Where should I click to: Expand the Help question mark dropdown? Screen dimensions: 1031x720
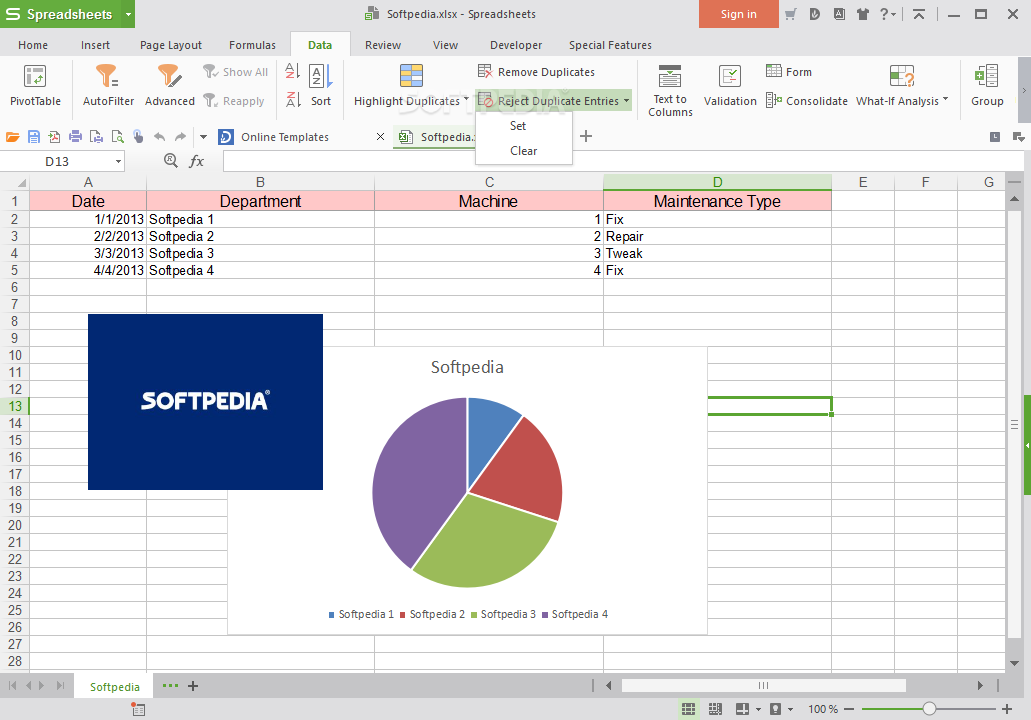tap(894, 14)
